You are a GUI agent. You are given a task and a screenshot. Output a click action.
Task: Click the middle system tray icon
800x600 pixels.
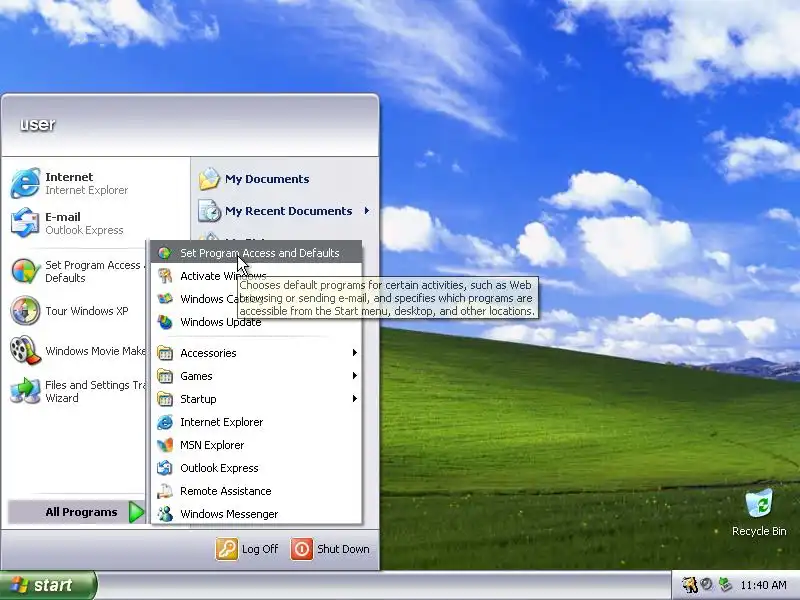pyautogui.click(x=707, y=585)
